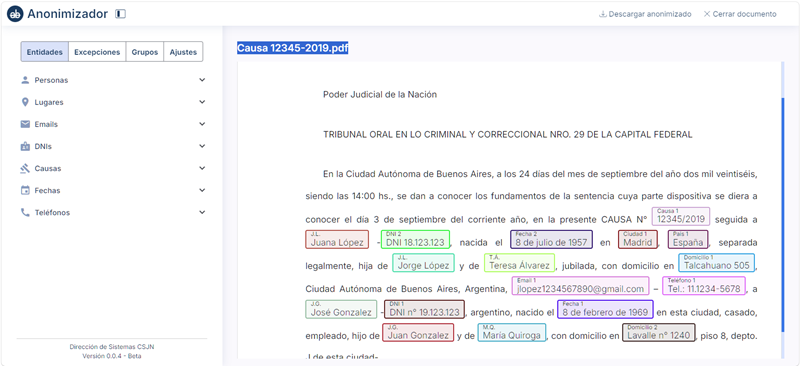The height and width of the screenshot is (366, 800).
Task: Click the Fechas calendar icon
Action: [x=25, y=190]
